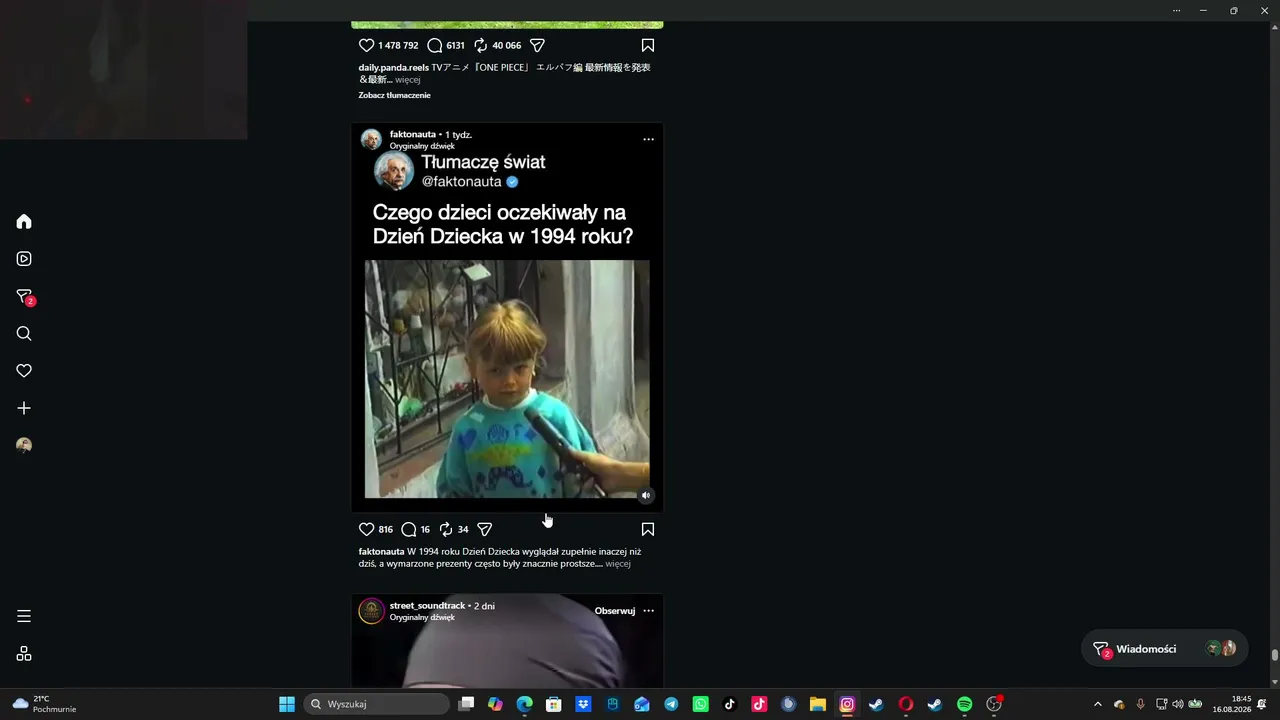
Task: Open the Meta apps grid icon
Action: tap(24, 654)
